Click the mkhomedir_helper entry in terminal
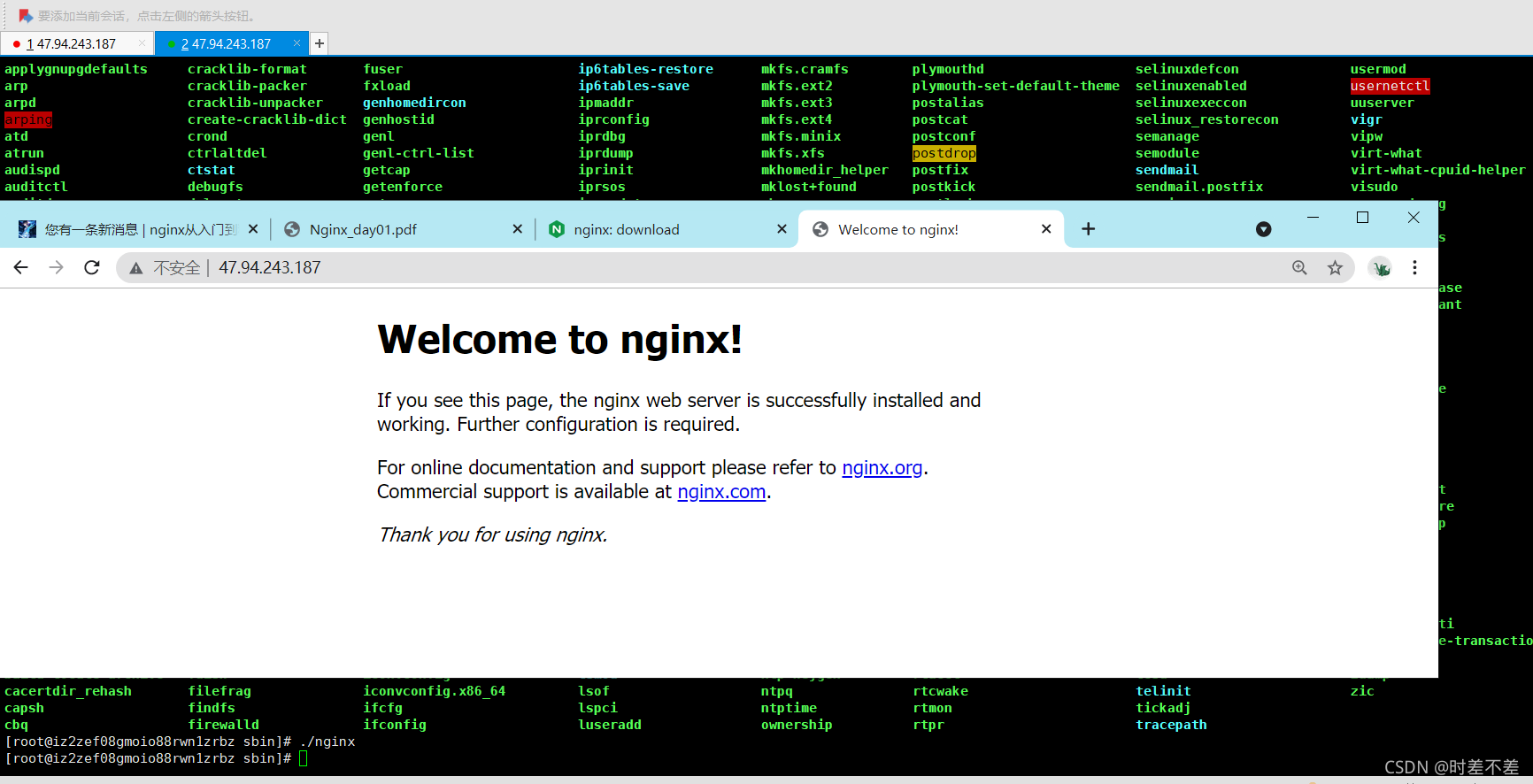The width and height of the screenshot is (1533, 784). point(824,170)
